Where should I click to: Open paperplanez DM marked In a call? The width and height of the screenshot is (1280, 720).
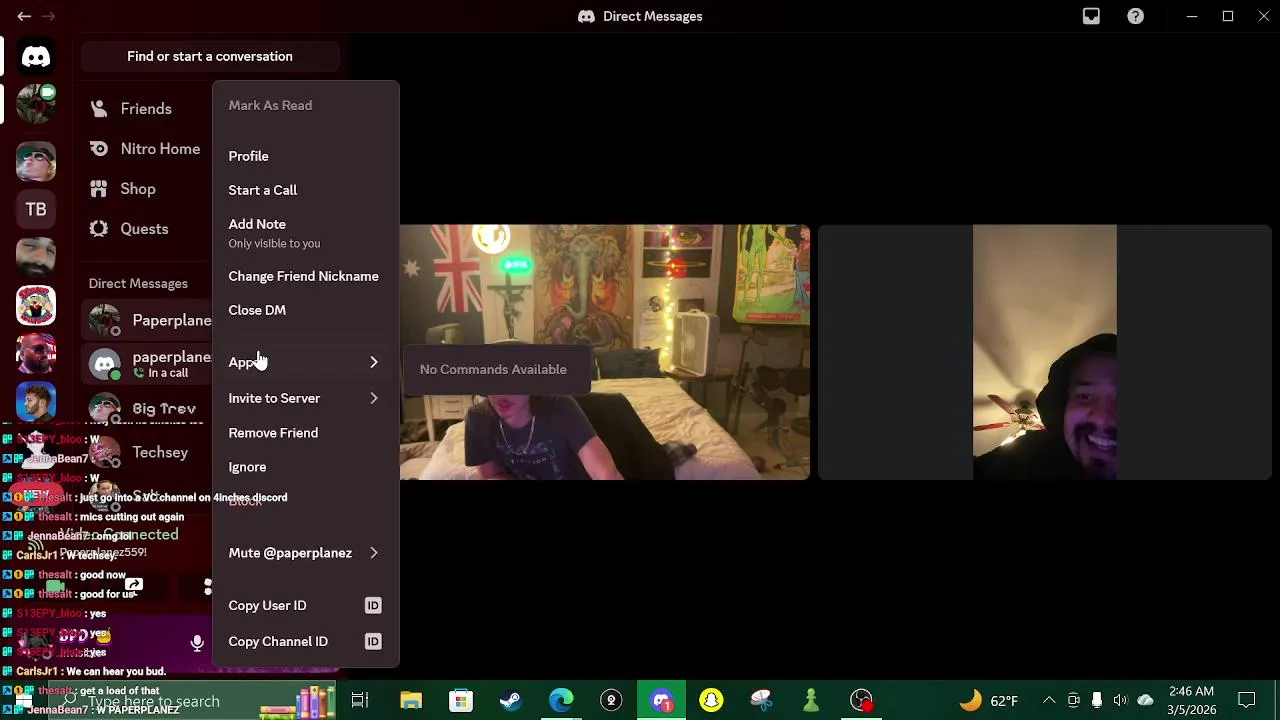click(147, 364)
